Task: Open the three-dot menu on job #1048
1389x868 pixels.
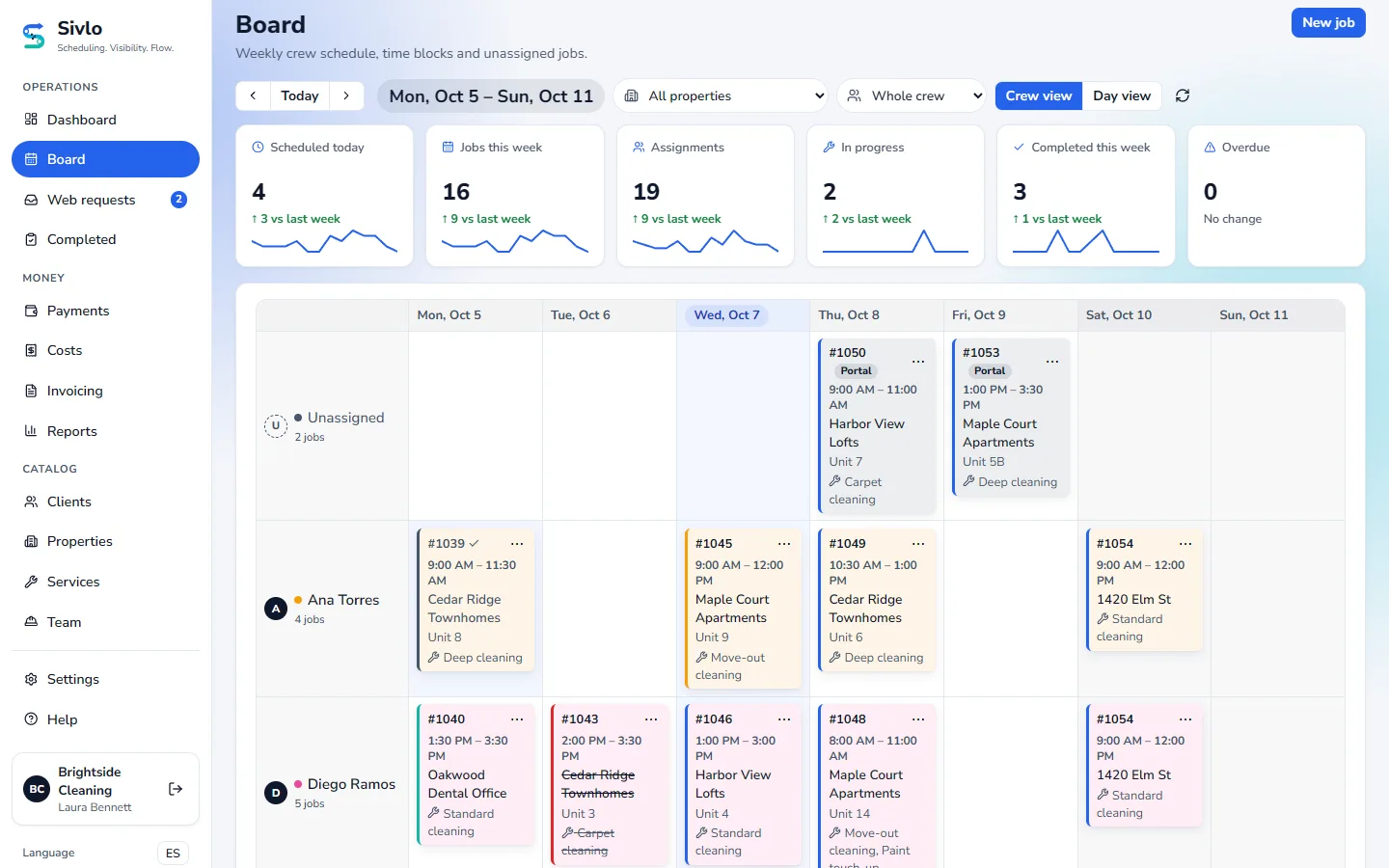Action: 918,719
